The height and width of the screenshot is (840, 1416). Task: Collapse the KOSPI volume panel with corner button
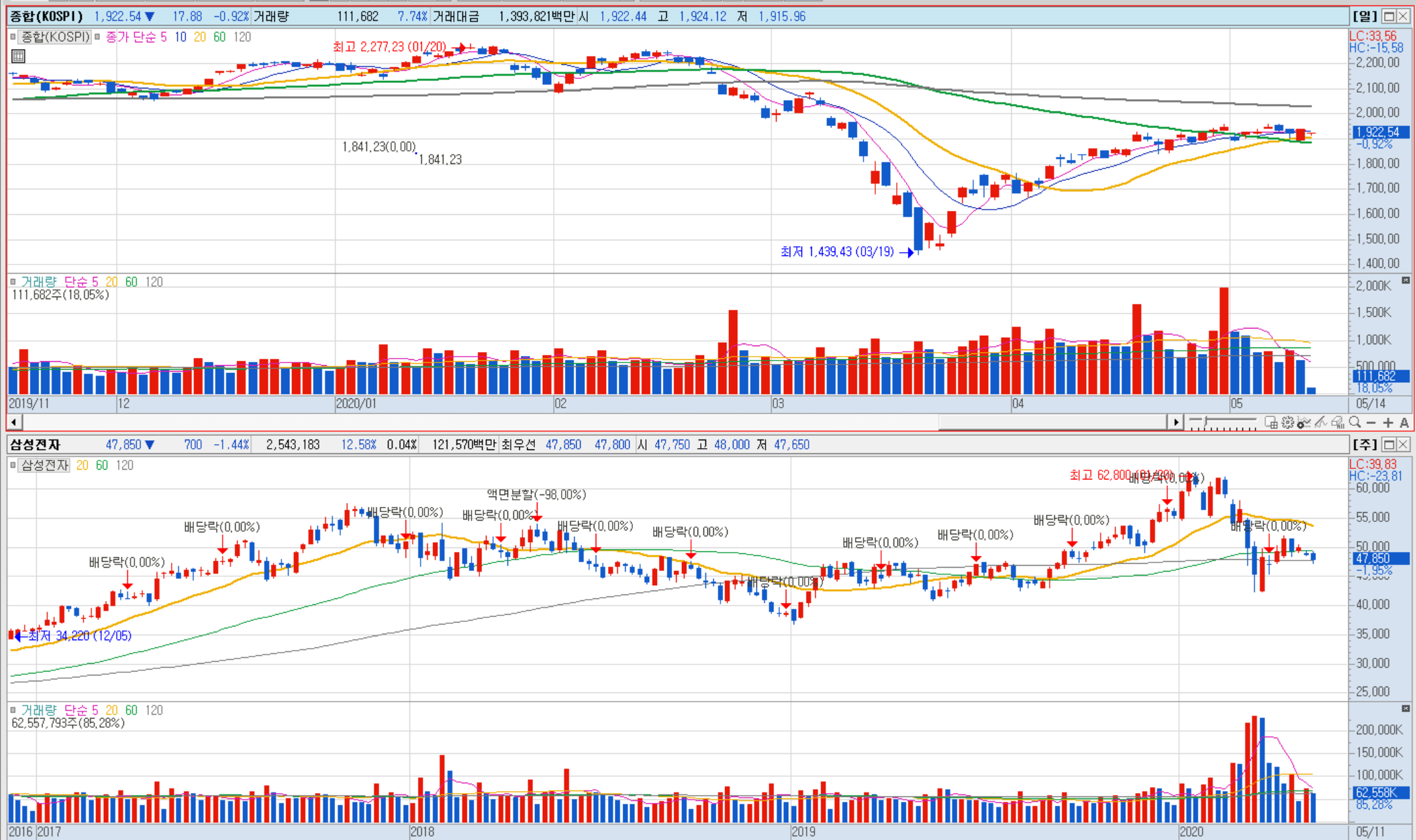pyautogui.click(x=1406, y=280)
